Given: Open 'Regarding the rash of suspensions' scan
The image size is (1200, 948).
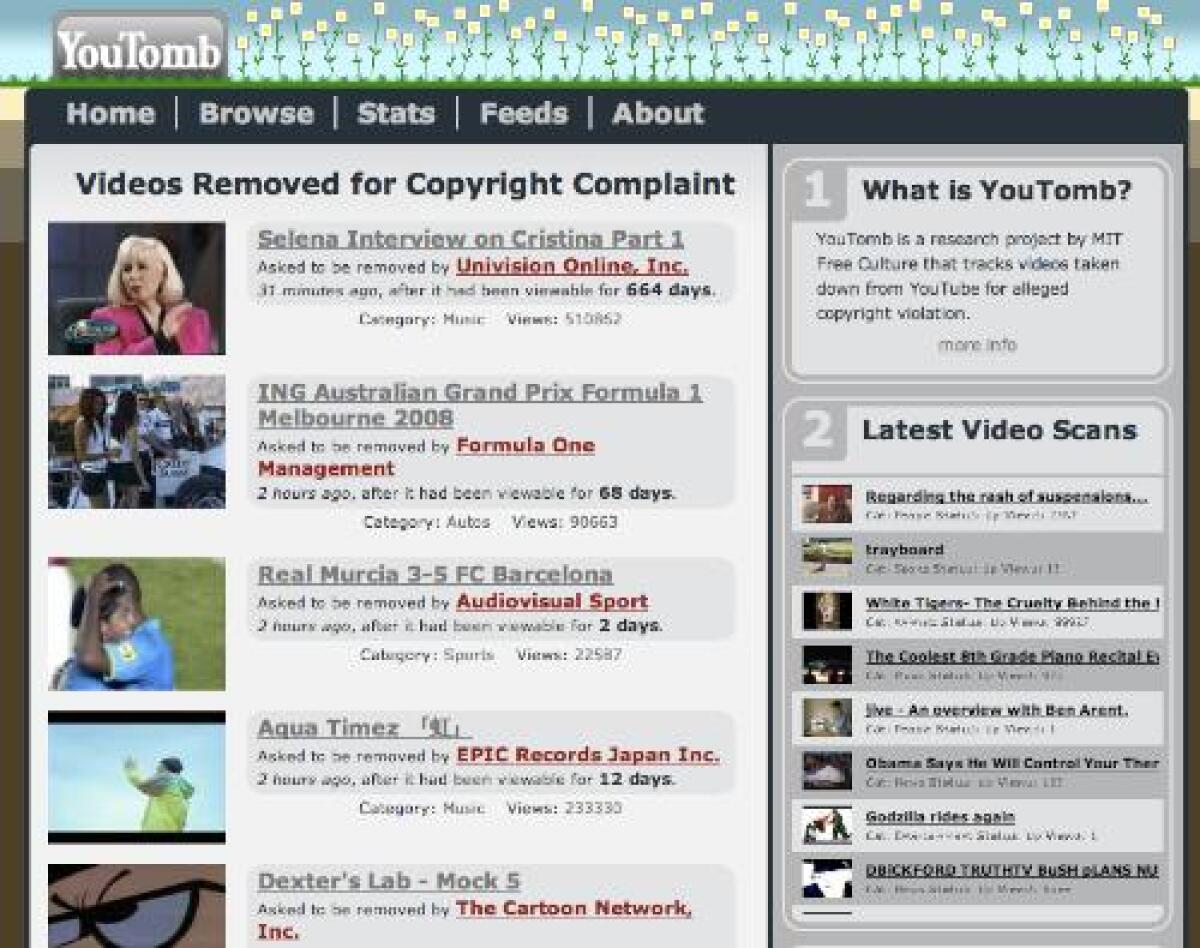Looking at the screenshot, I should (x=1006, y=496).
